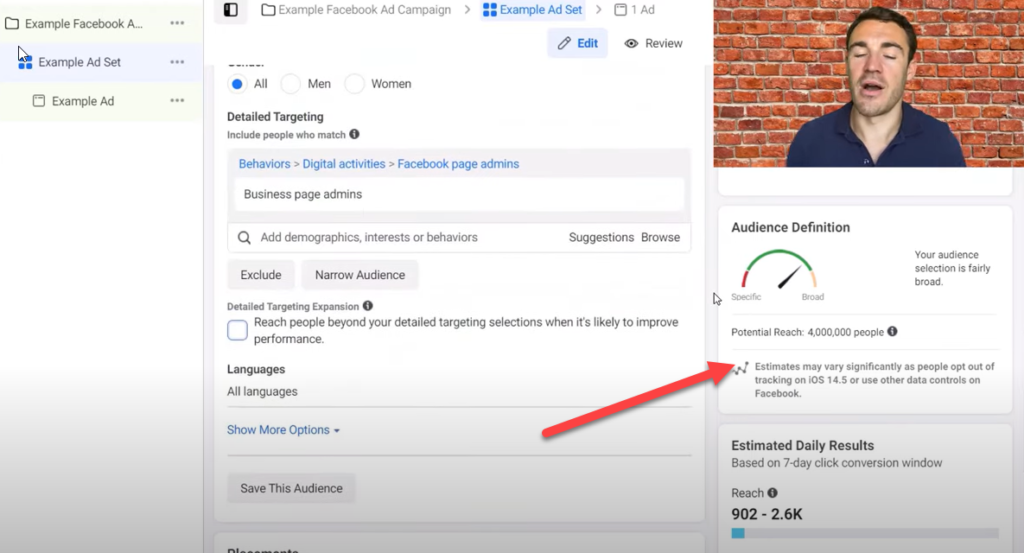This screenshot has height=553, width=1024.
Task: Enable Detailed Targeting Expansion checkbox
Action: (x=237, y=330)
